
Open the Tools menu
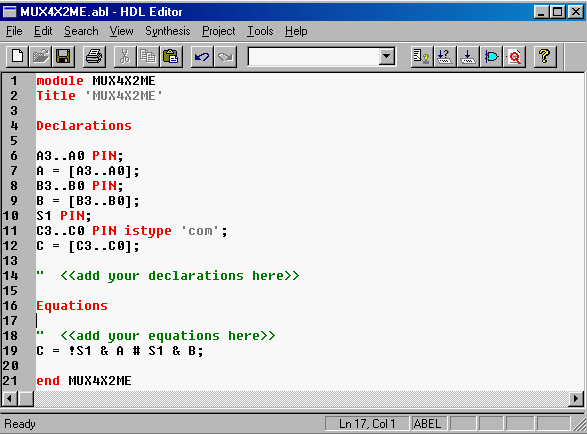point(260,31)
